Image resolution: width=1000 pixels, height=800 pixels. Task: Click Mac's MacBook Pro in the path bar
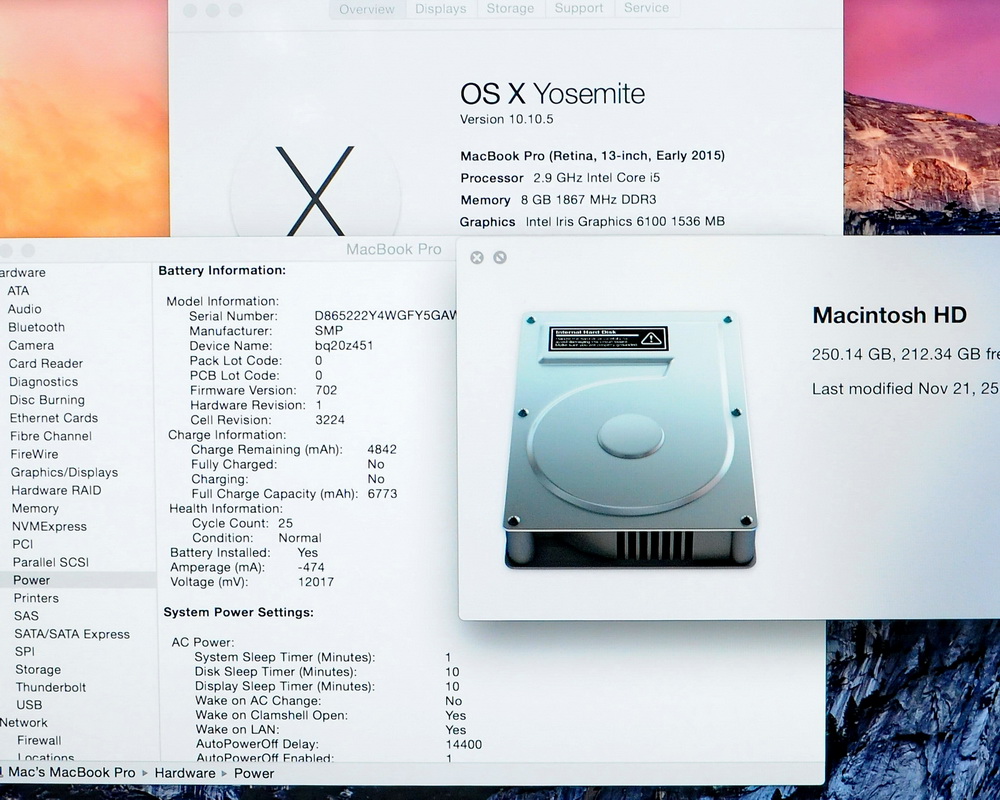coord(71,773)
